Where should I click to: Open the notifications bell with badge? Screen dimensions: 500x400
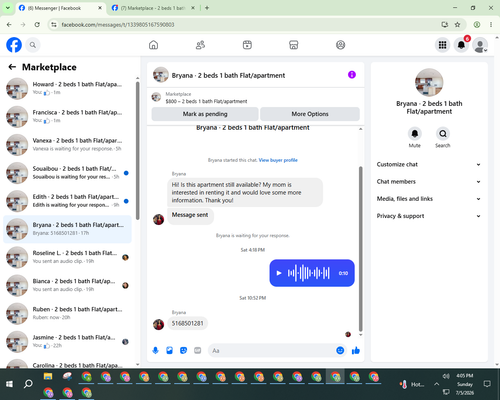point(461,45)
